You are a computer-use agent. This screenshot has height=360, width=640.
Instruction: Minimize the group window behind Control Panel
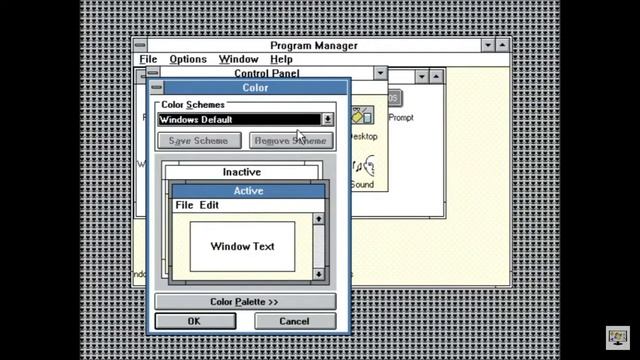pyautogui.click(x=422, y=76)
